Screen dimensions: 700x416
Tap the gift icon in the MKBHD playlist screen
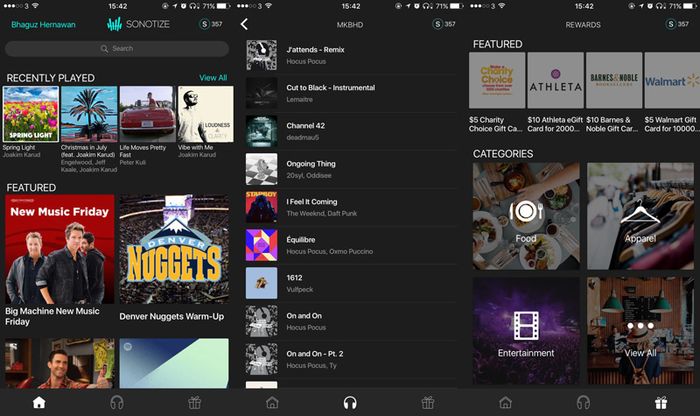coord(428,403)
